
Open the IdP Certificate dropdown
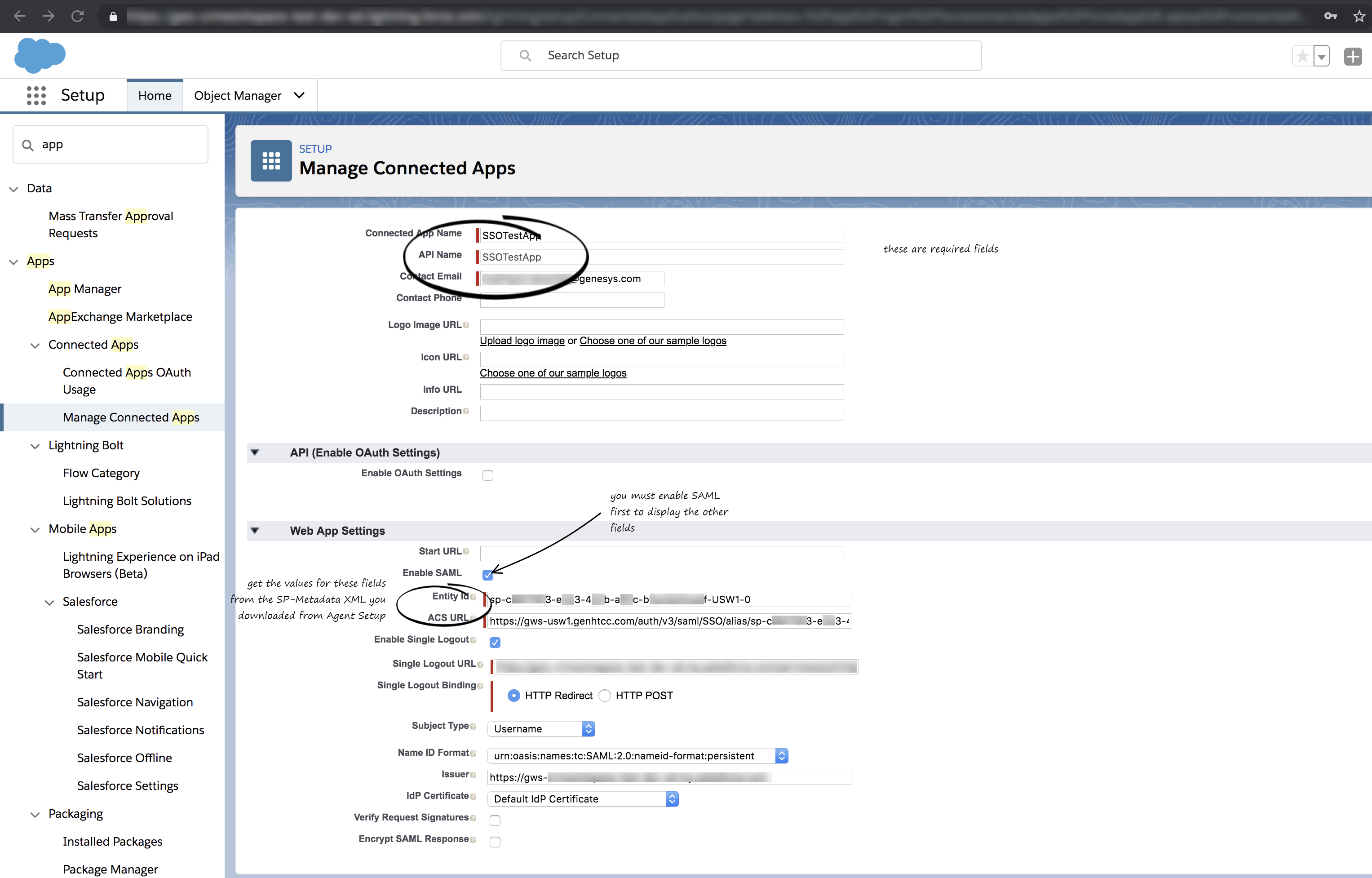point(583,799)
